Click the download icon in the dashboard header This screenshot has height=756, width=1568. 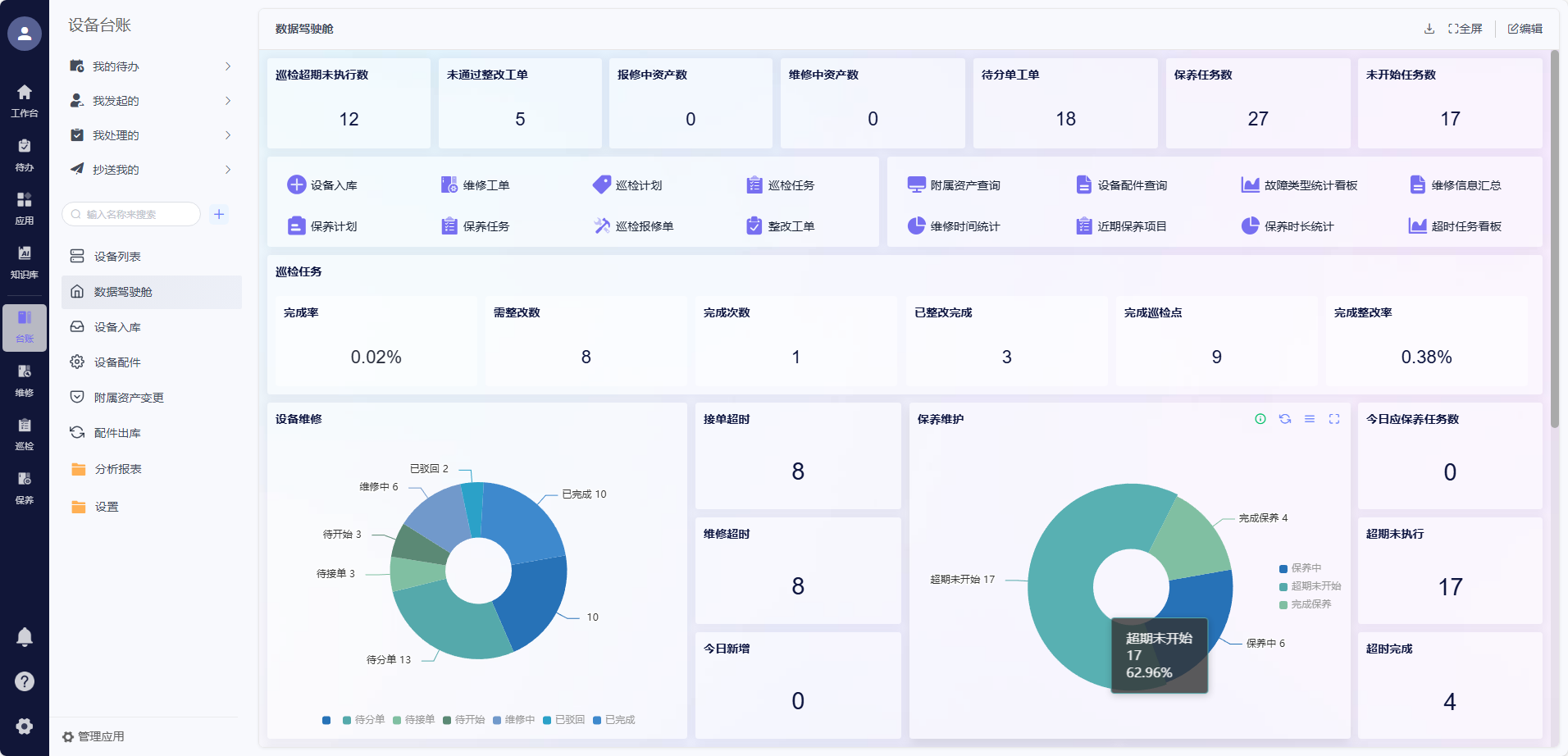click(x=1429, y=29)
